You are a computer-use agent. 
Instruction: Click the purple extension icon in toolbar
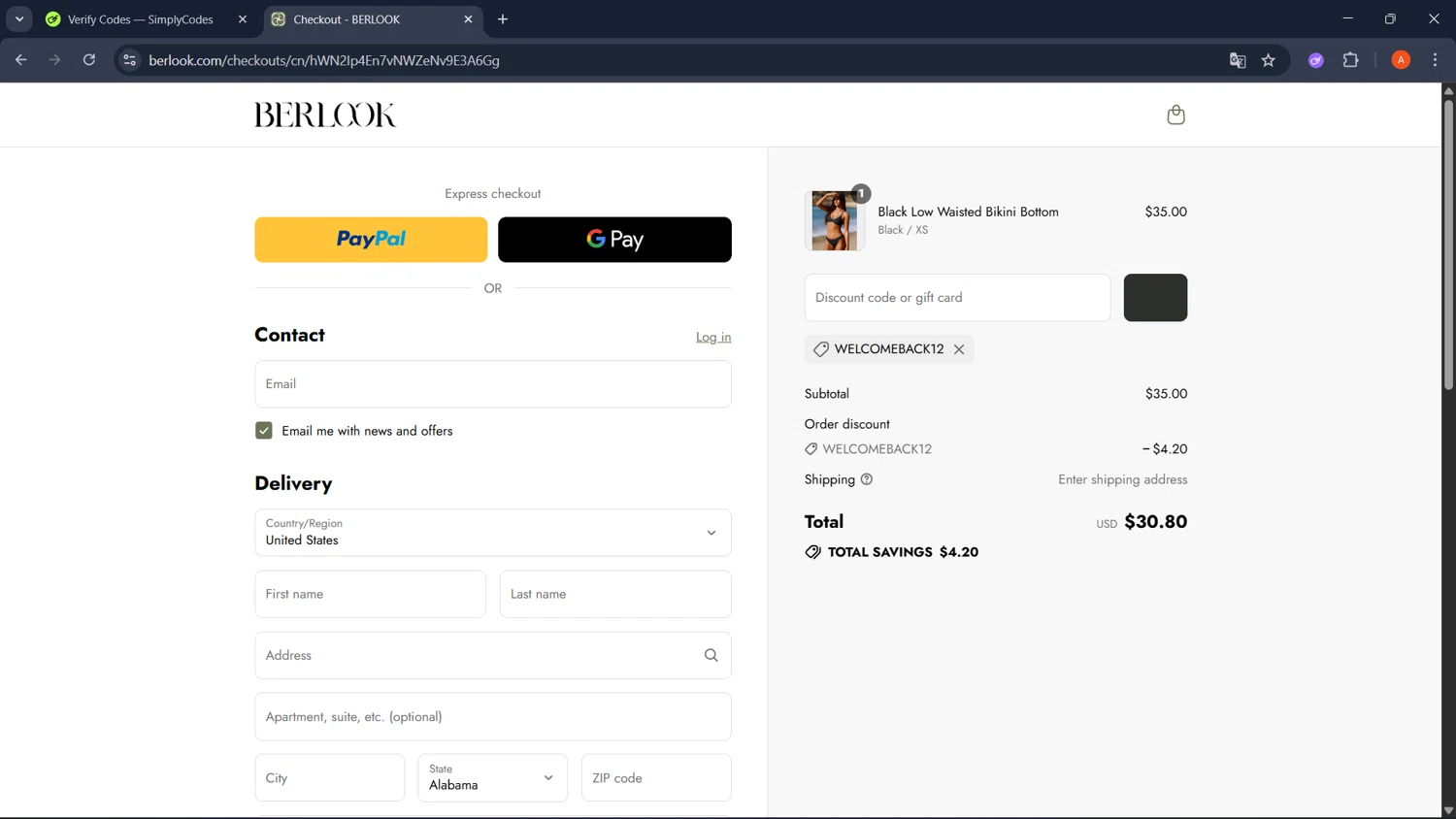pos(1315,60)
